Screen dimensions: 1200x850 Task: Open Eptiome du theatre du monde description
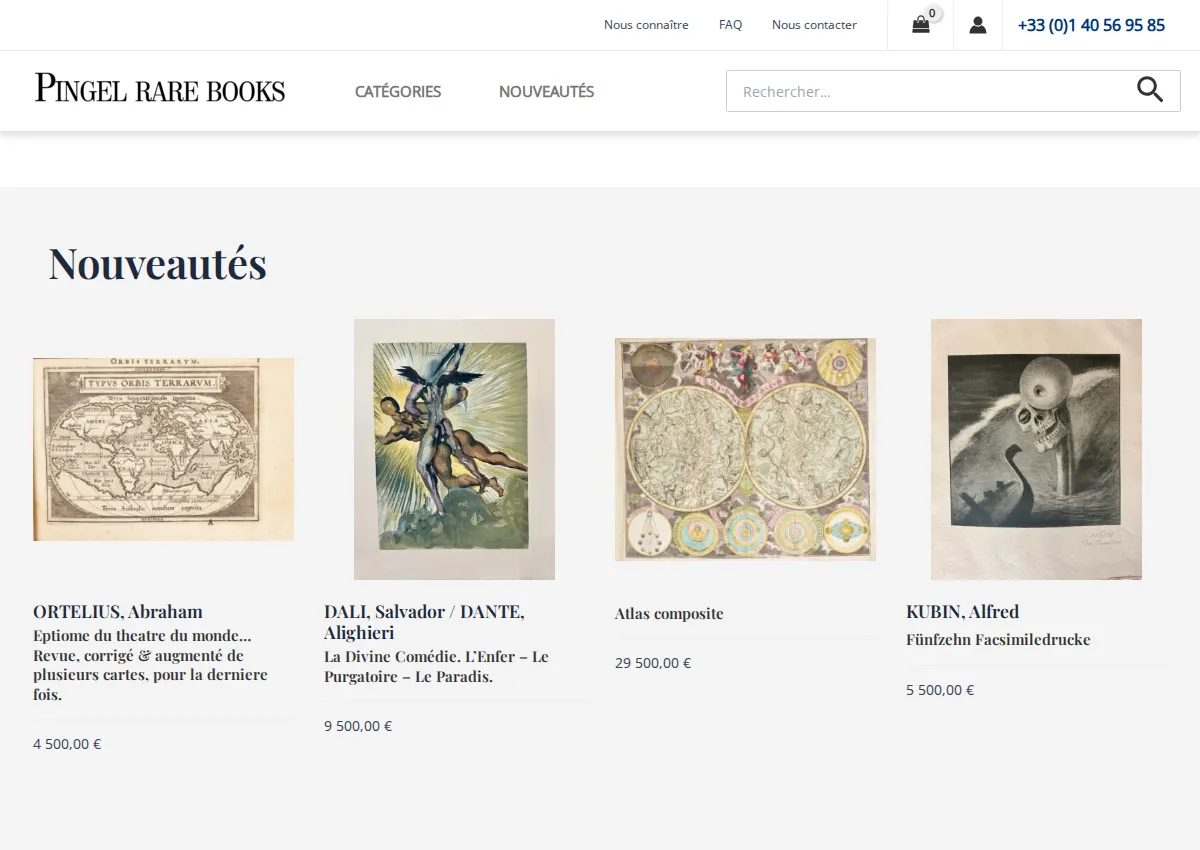tap(150, 665)
